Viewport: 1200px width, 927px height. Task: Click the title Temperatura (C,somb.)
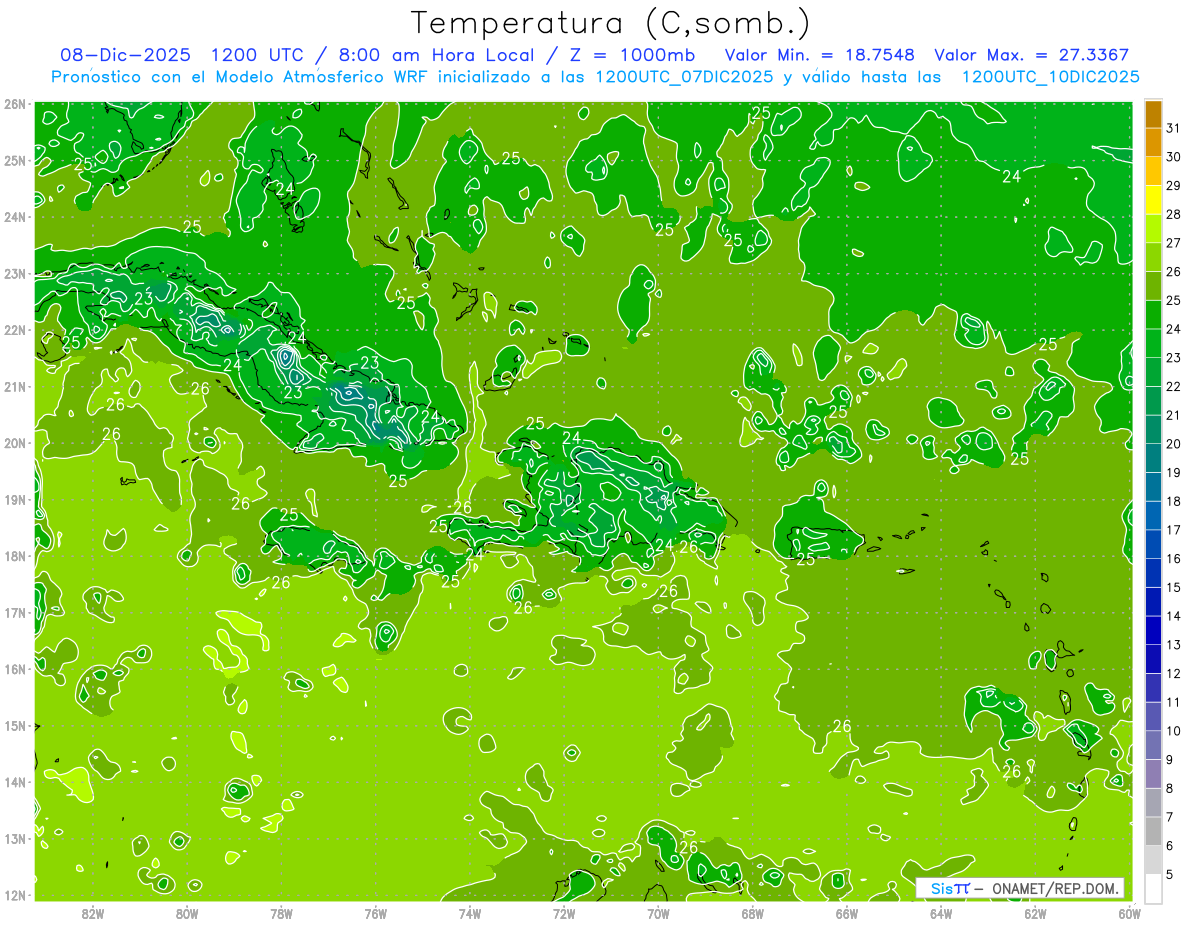(x=610, y=23)
